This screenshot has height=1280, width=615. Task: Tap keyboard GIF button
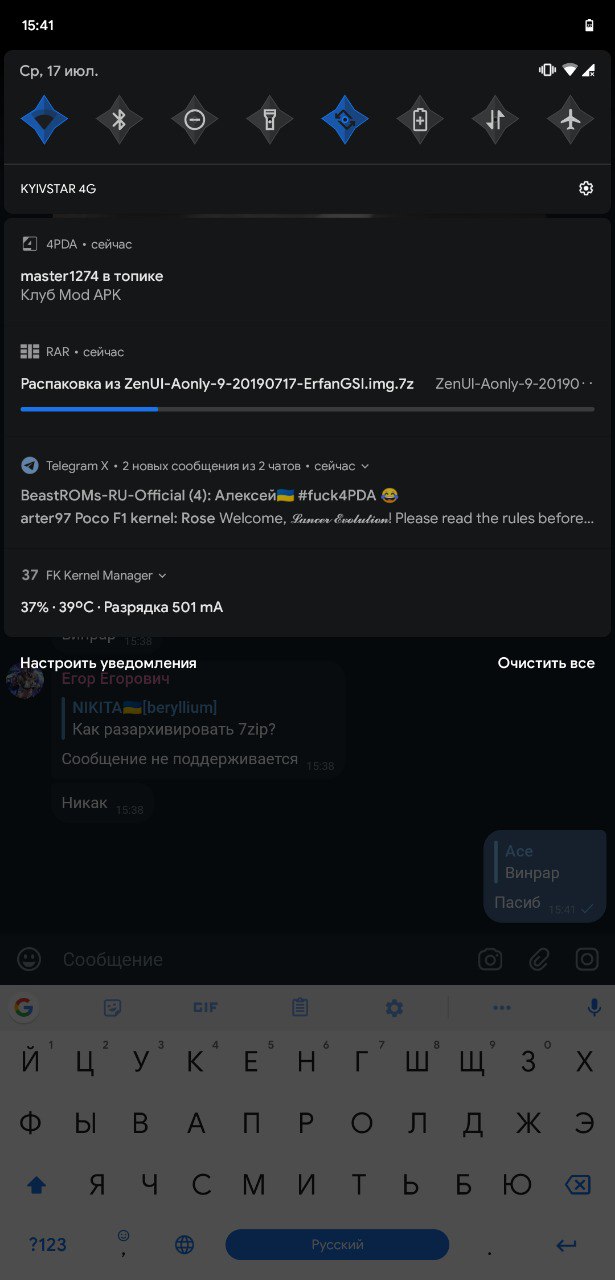point(205,1008)
